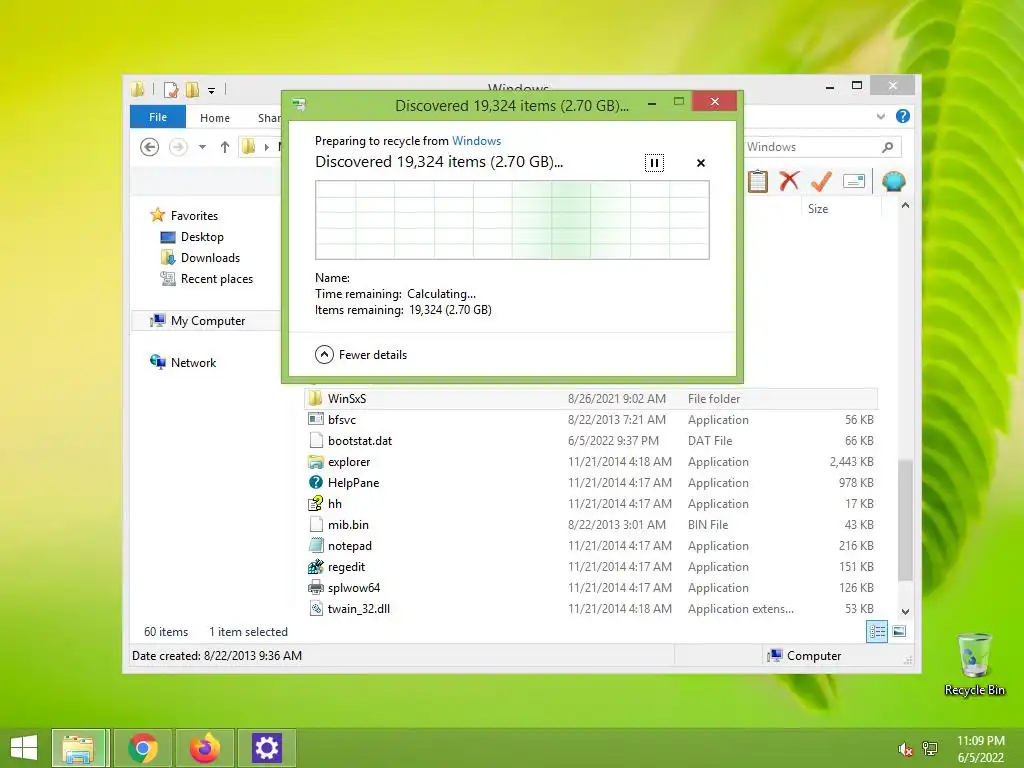The width and height of the screenshot is (1024, 768).
Task: Open Explorer Help question mark
Action: [903, 116]
